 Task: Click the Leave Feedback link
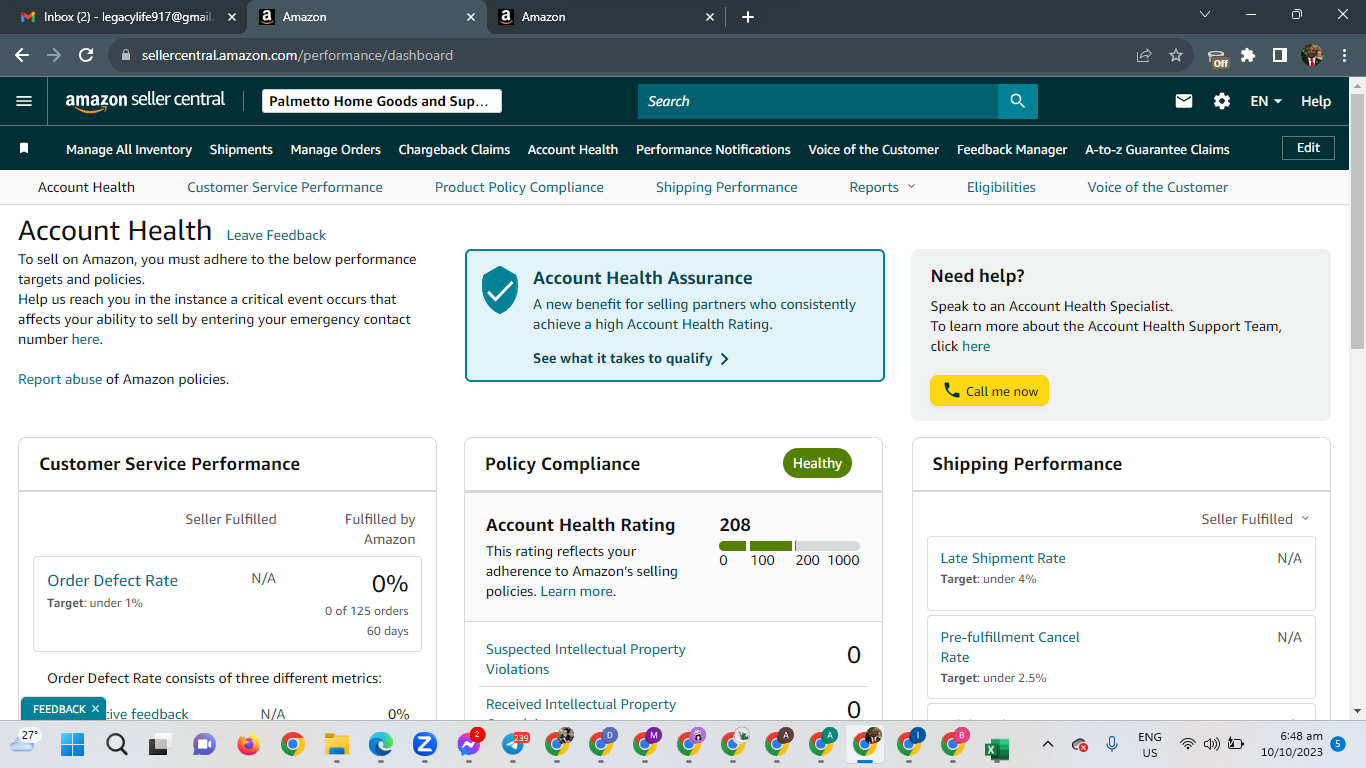(276, 235)
